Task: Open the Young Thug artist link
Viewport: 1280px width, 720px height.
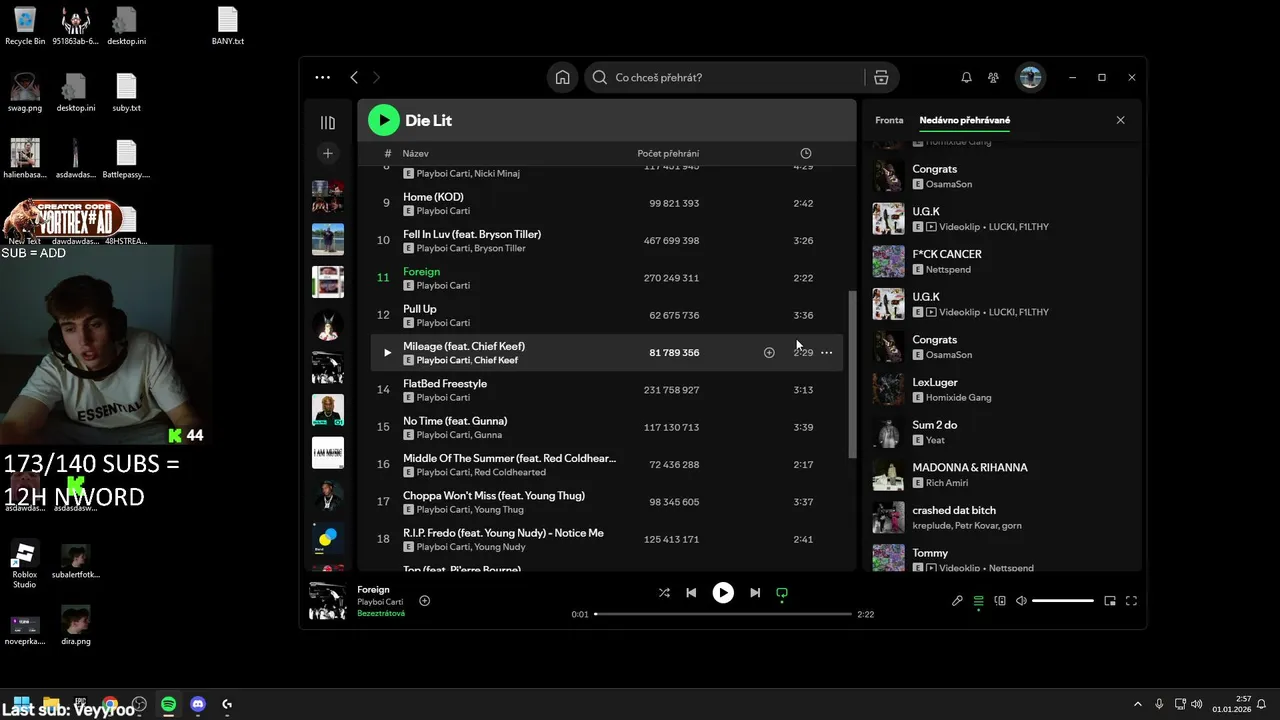Action: 499,510
